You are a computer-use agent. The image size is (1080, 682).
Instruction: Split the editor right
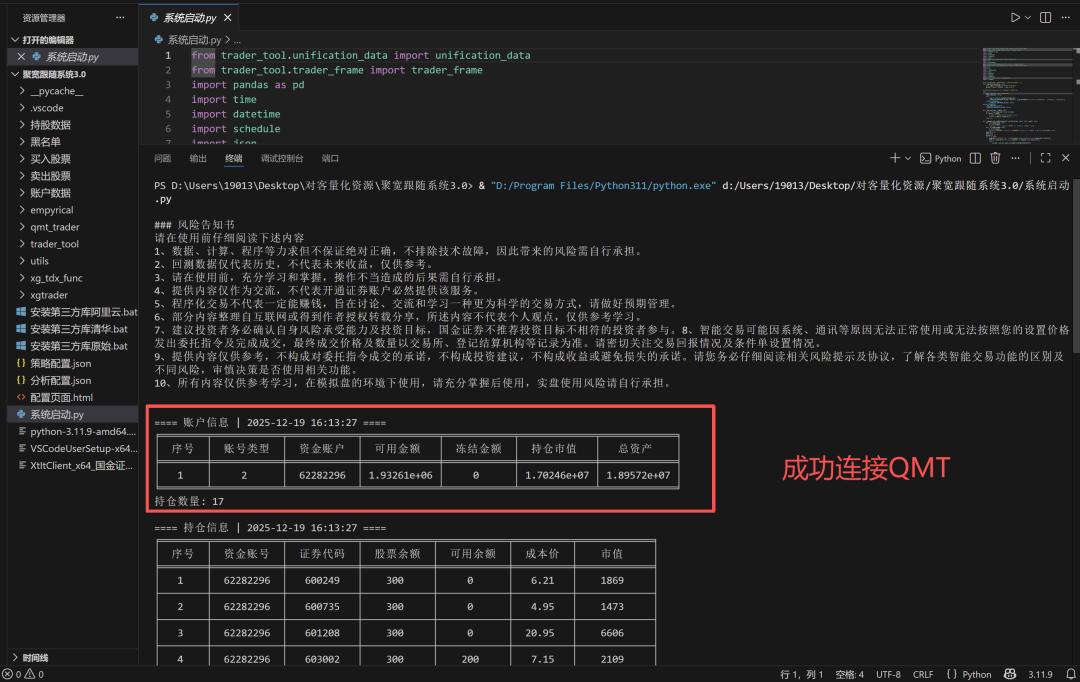tap(1046, 17)
